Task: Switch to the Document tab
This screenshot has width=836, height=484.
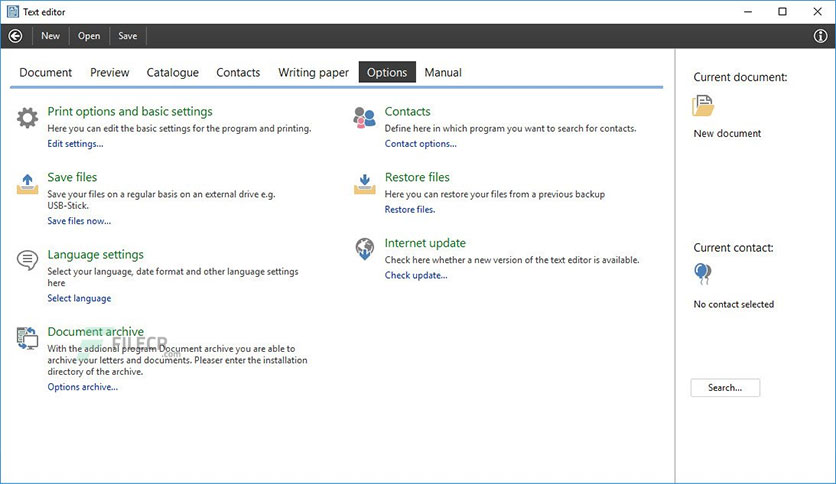Action: [46, 72]
